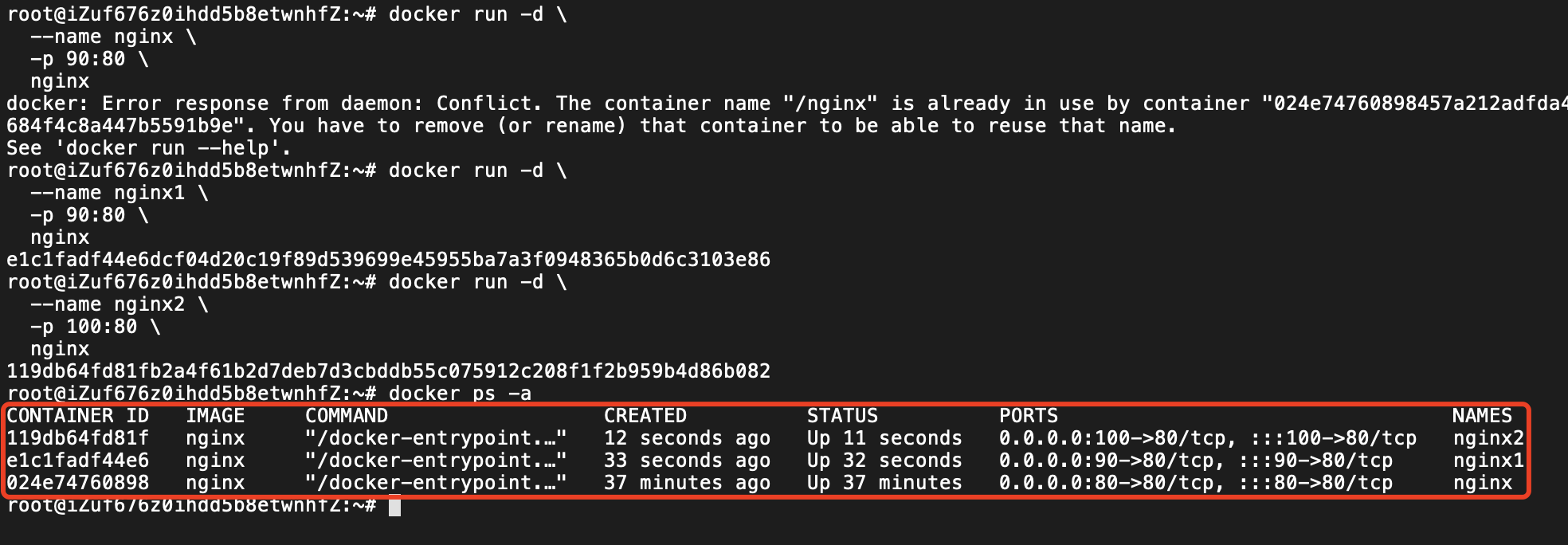Select container ID e1c1fadf44e6 in the table
This screenshot has height=545, width=1568.
(x=77, y=461)
